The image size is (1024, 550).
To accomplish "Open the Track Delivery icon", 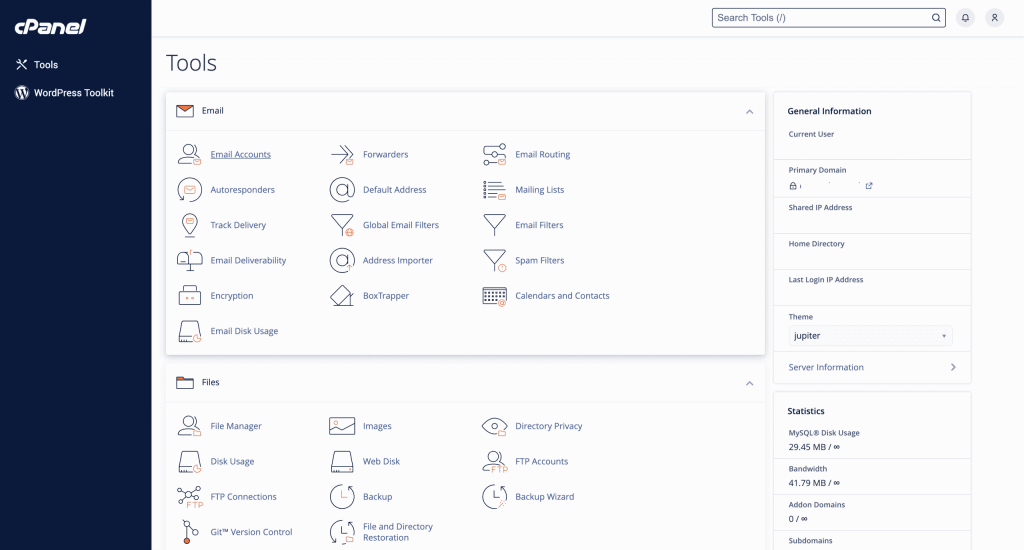I will point(189,225).
